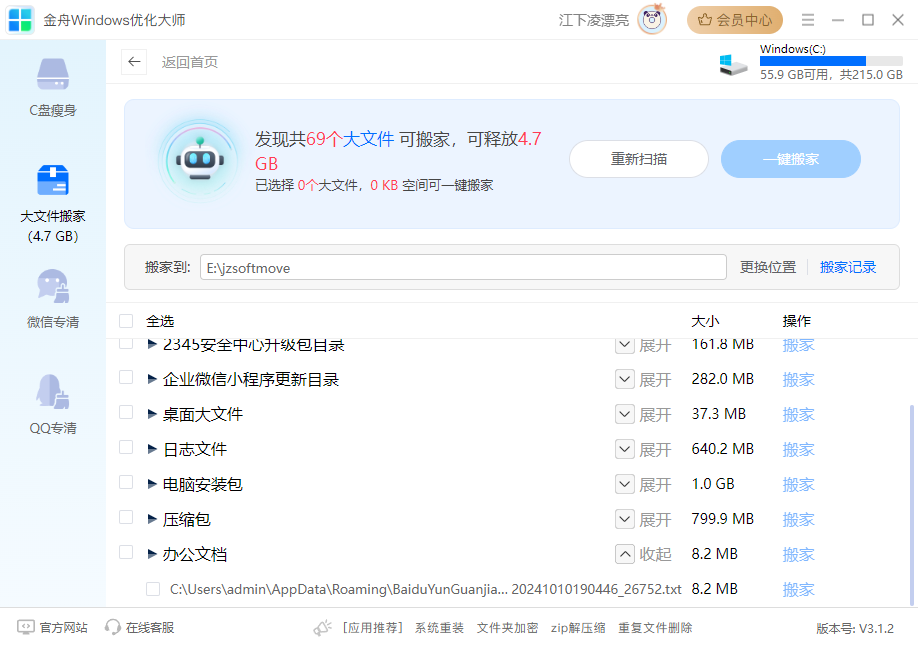The width and height of the screenshot is (918, 647).
Task: Open 系统重装 recommended app
Action: tap(439, 628)
